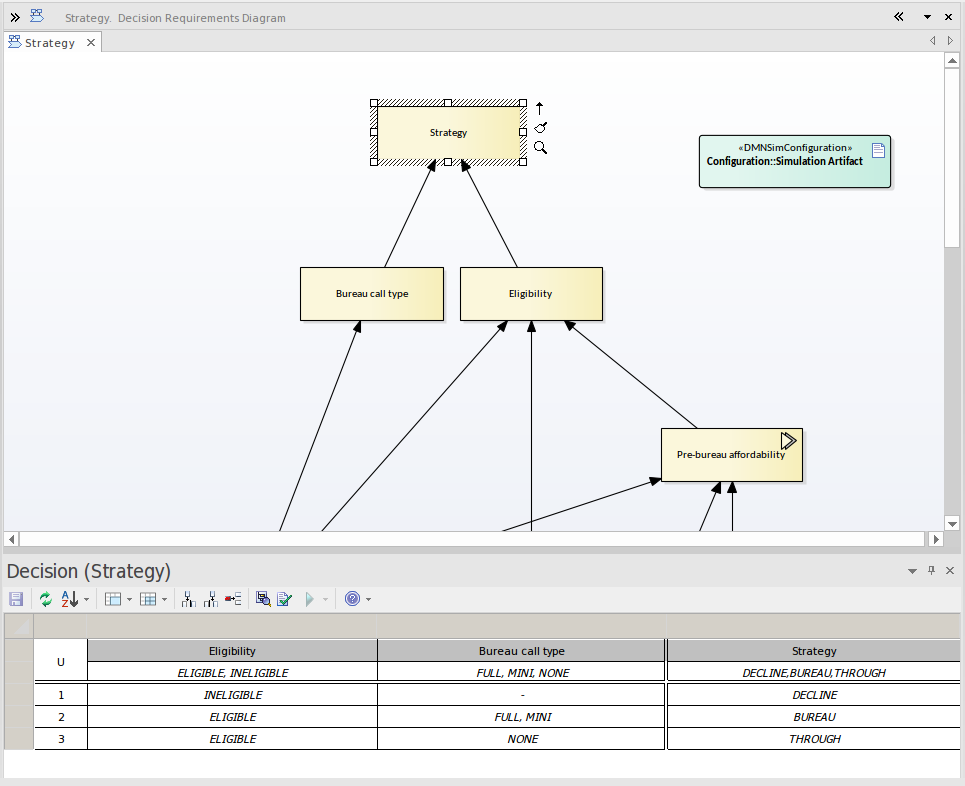Viewport: 965px width, 786px height.
Task: Click the vertical scrollbar up arrow
Action: tap(952, 60)
